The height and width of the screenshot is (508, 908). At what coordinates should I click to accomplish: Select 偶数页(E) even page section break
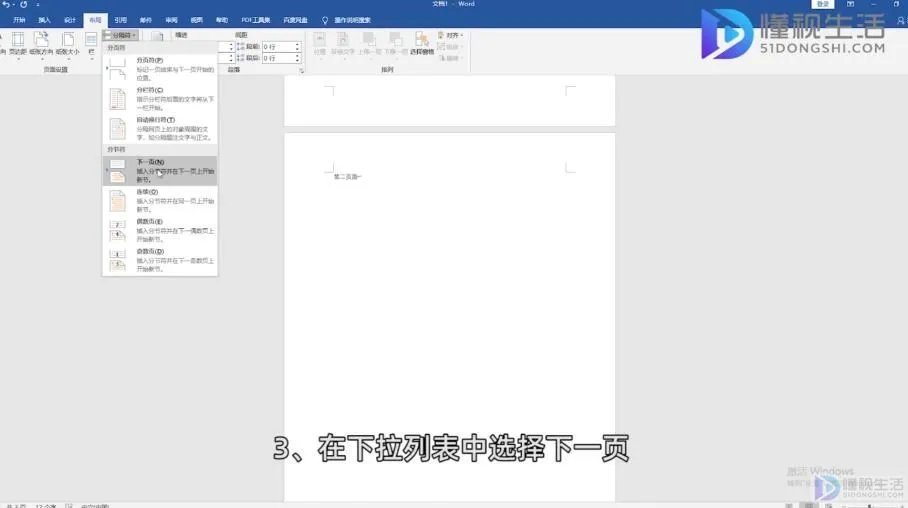[160, 230]
